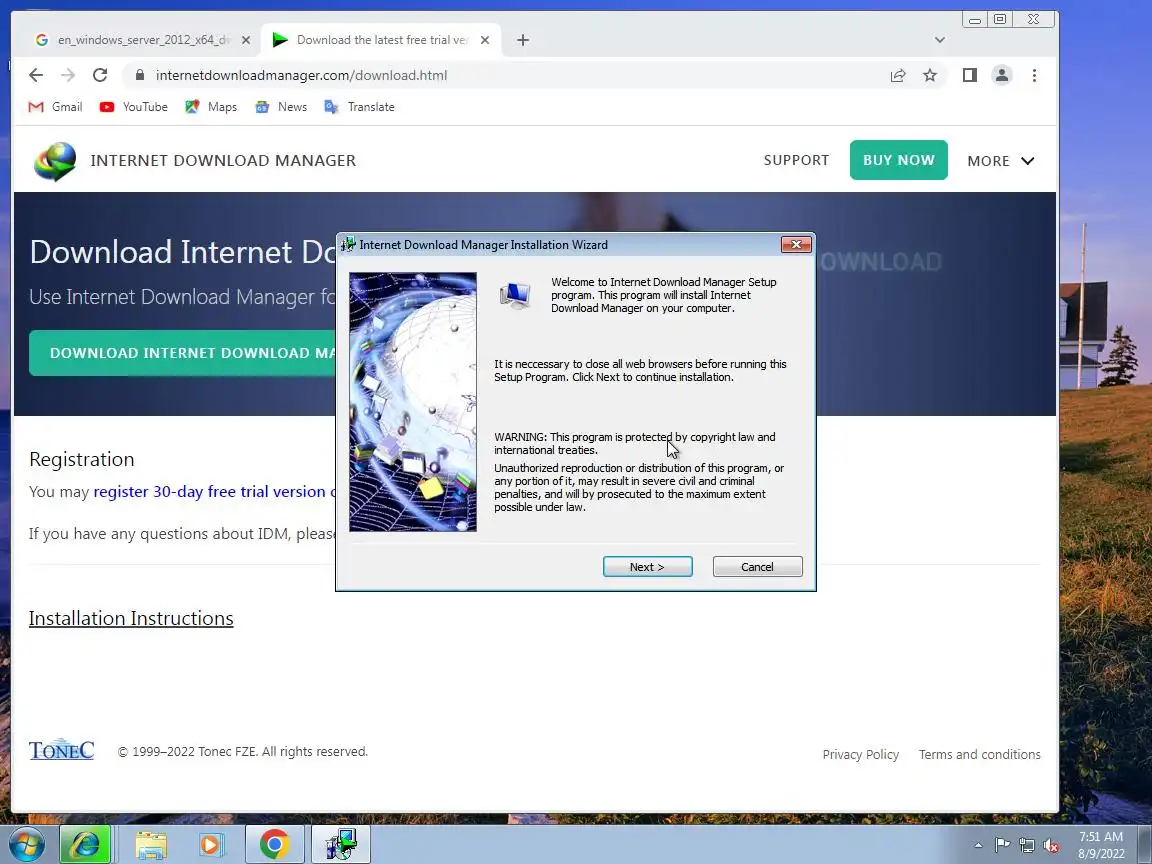Open News bookmark
This screenshot has height=864, width=1152.
click(281, 107)
